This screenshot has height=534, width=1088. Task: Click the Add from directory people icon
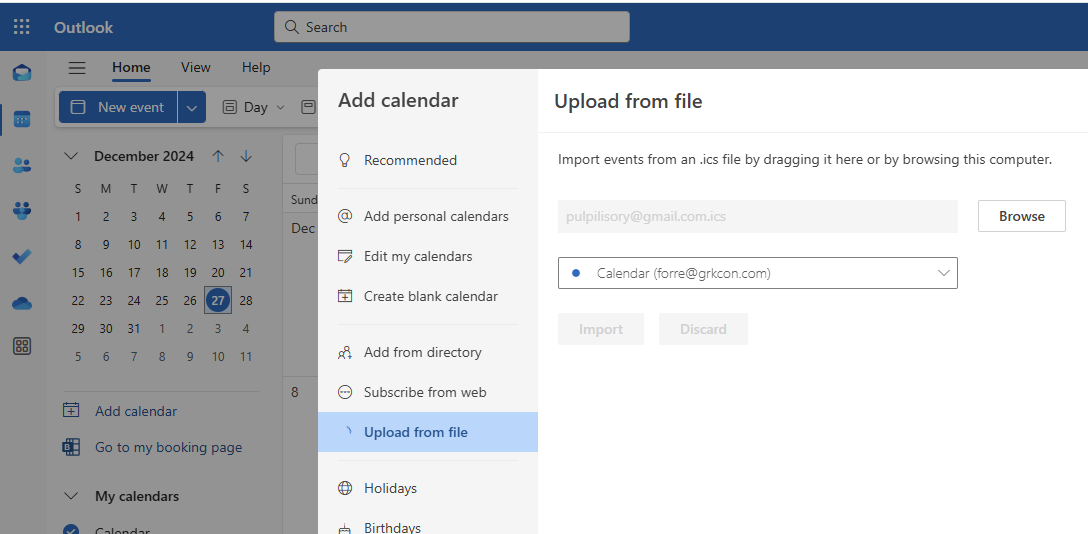344,352
